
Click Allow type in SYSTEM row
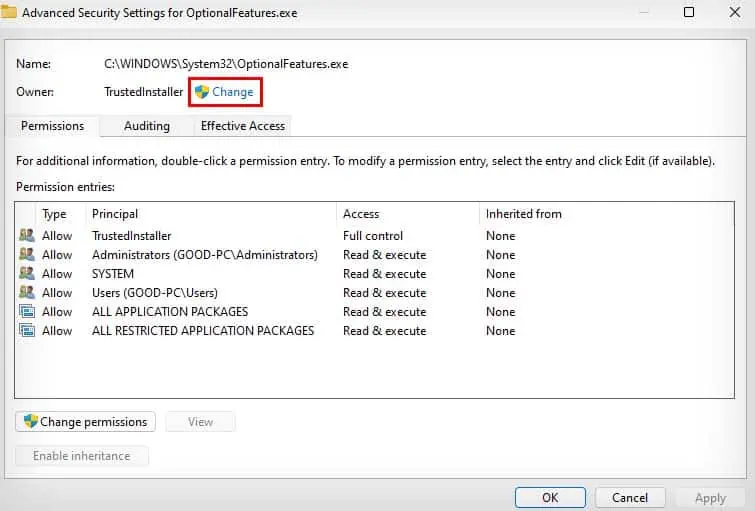[x=57, y=274]
